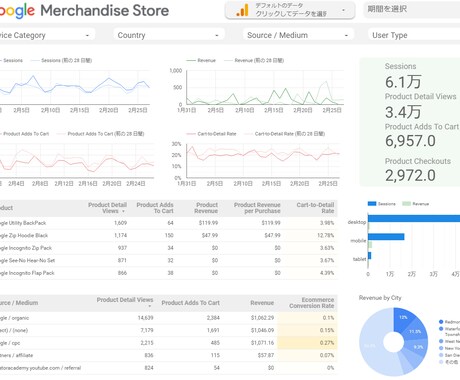Click the green Revenue legend swatch in bar chart

point(406,204)
